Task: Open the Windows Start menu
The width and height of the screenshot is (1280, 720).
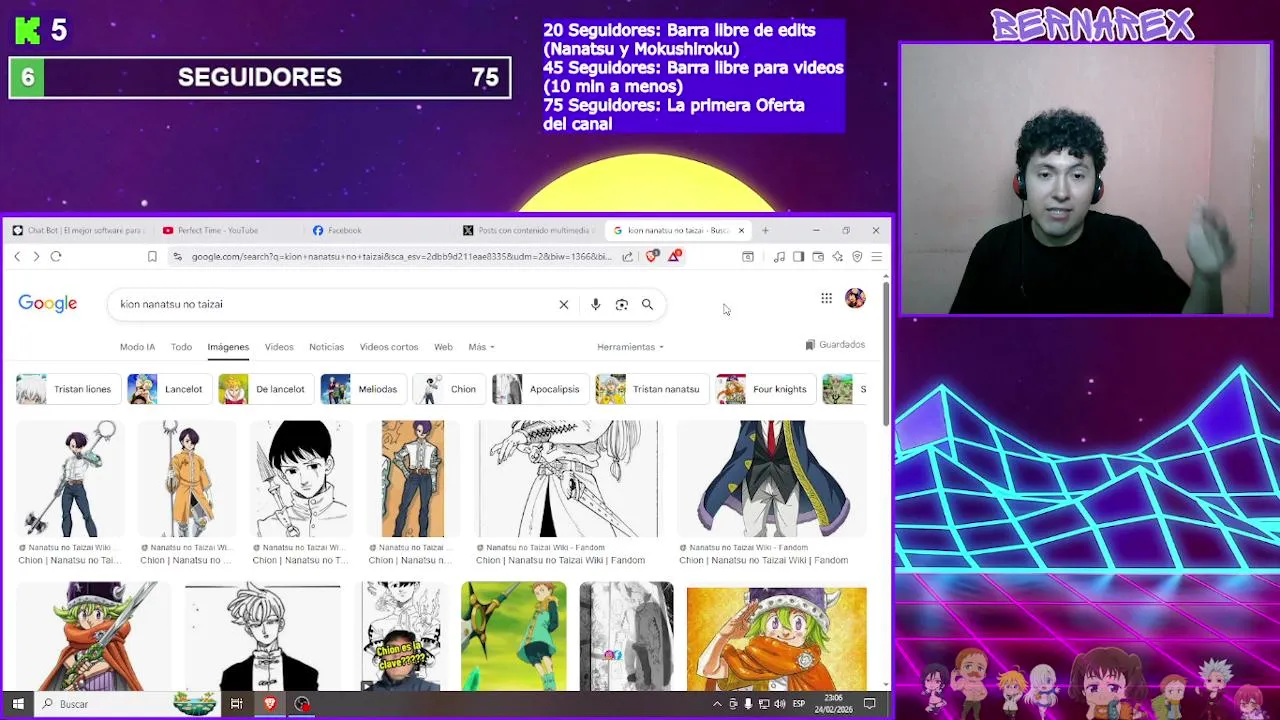Action: tap(18, 704)
